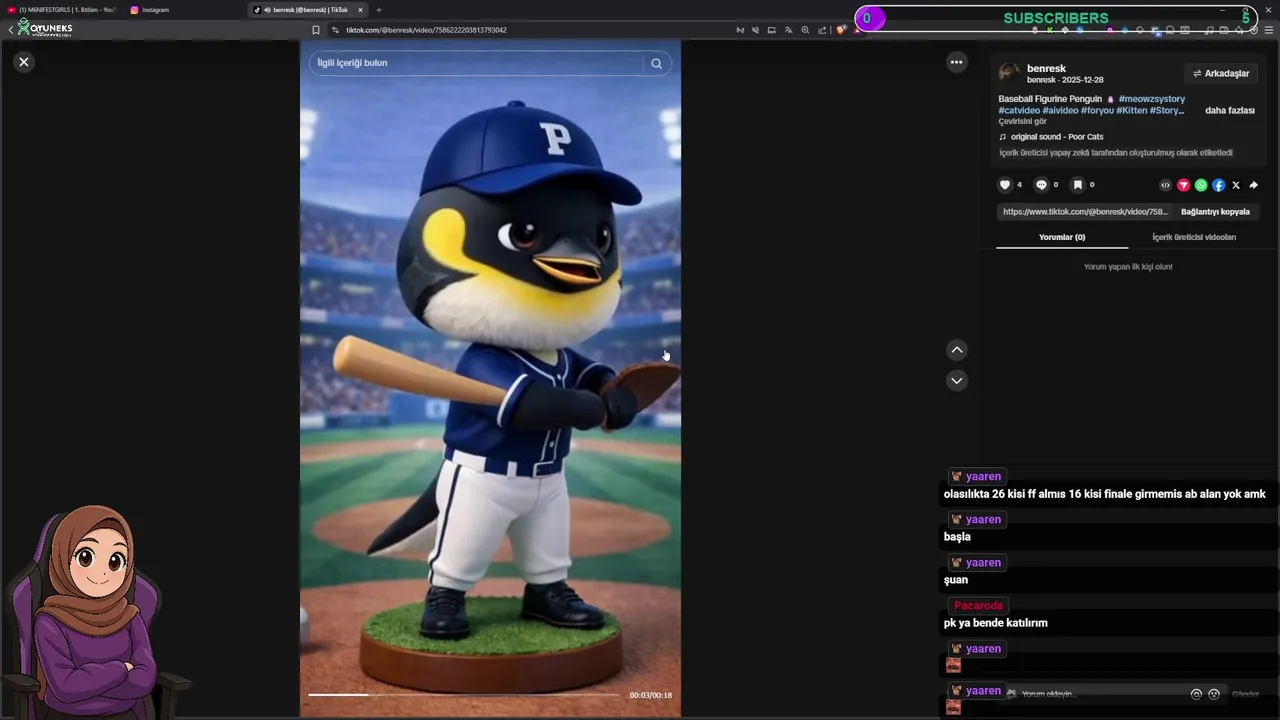Open the #catvideo hashtag
Screen dimensions: 1280x720
point(1019,110)
